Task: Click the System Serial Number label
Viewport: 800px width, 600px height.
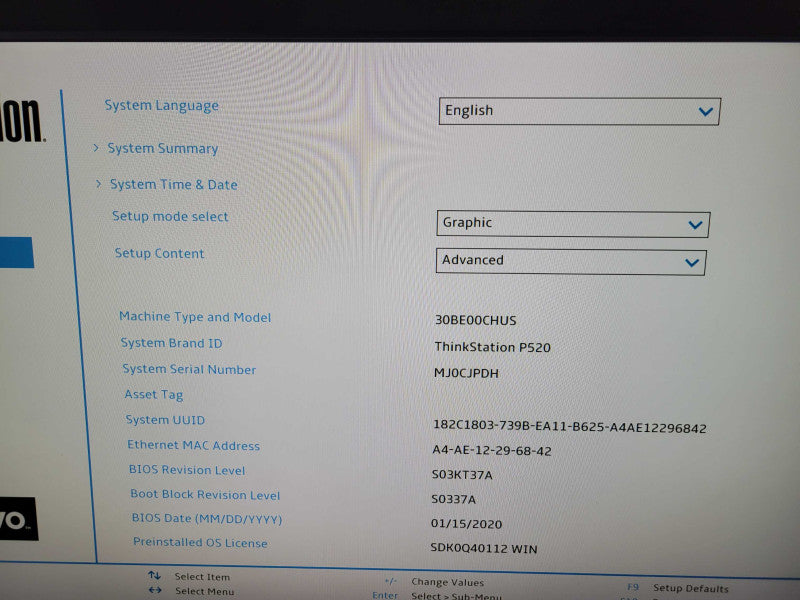Action: [189, 369]
